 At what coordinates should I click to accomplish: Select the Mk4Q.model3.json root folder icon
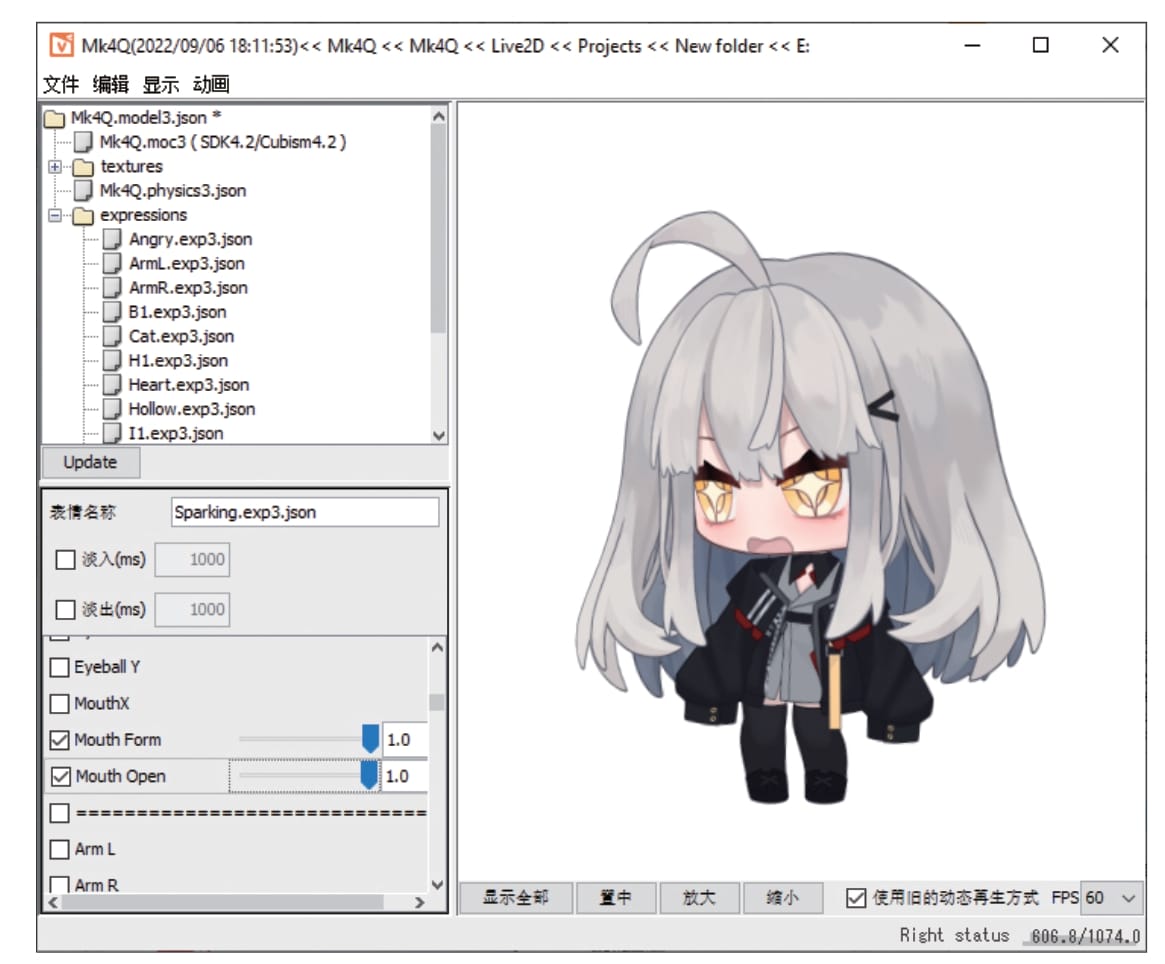(x=55, y=118)
